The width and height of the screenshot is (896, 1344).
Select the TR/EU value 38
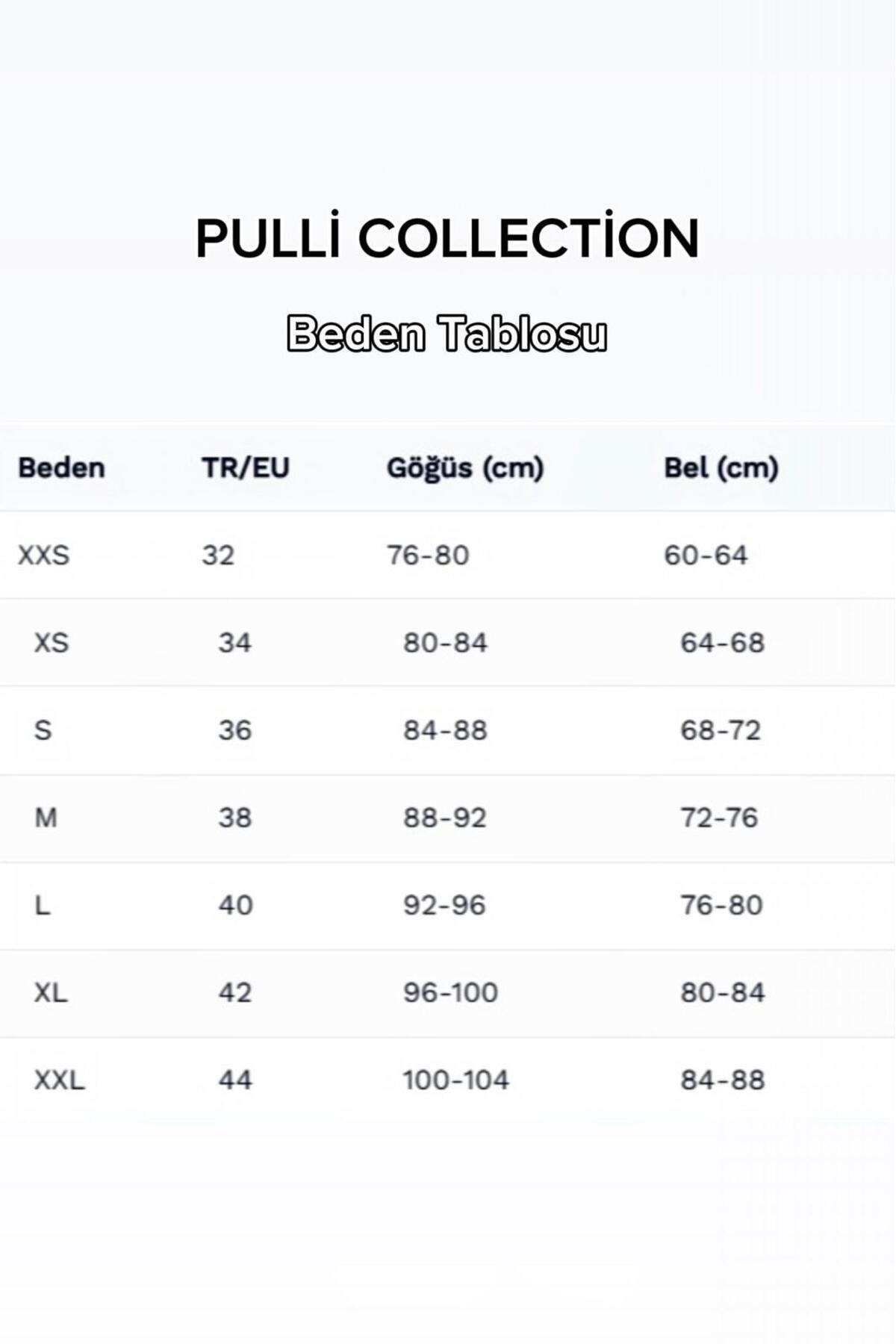click(x=235, y=818)
